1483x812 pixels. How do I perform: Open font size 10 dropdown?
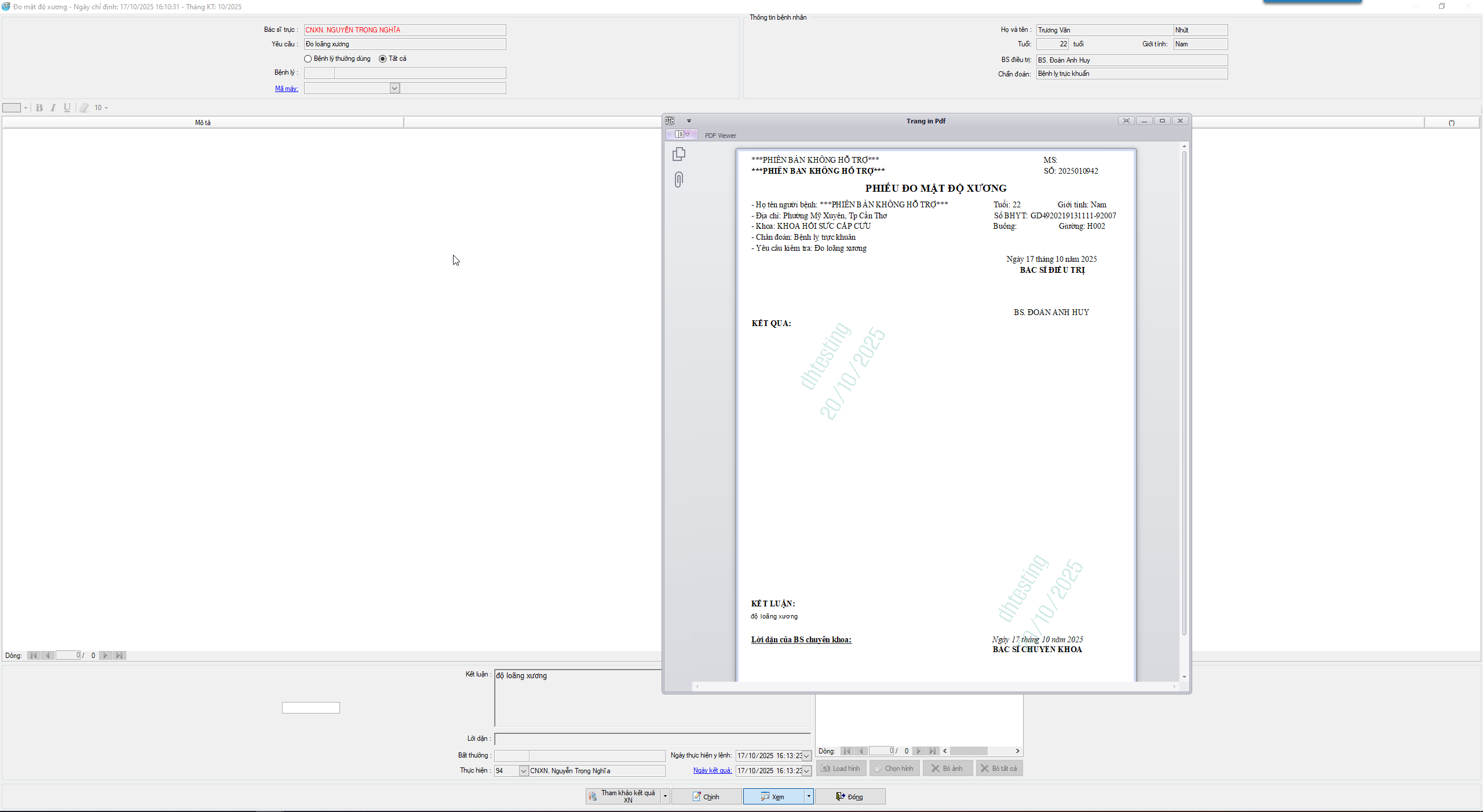(x=107, y=108)
